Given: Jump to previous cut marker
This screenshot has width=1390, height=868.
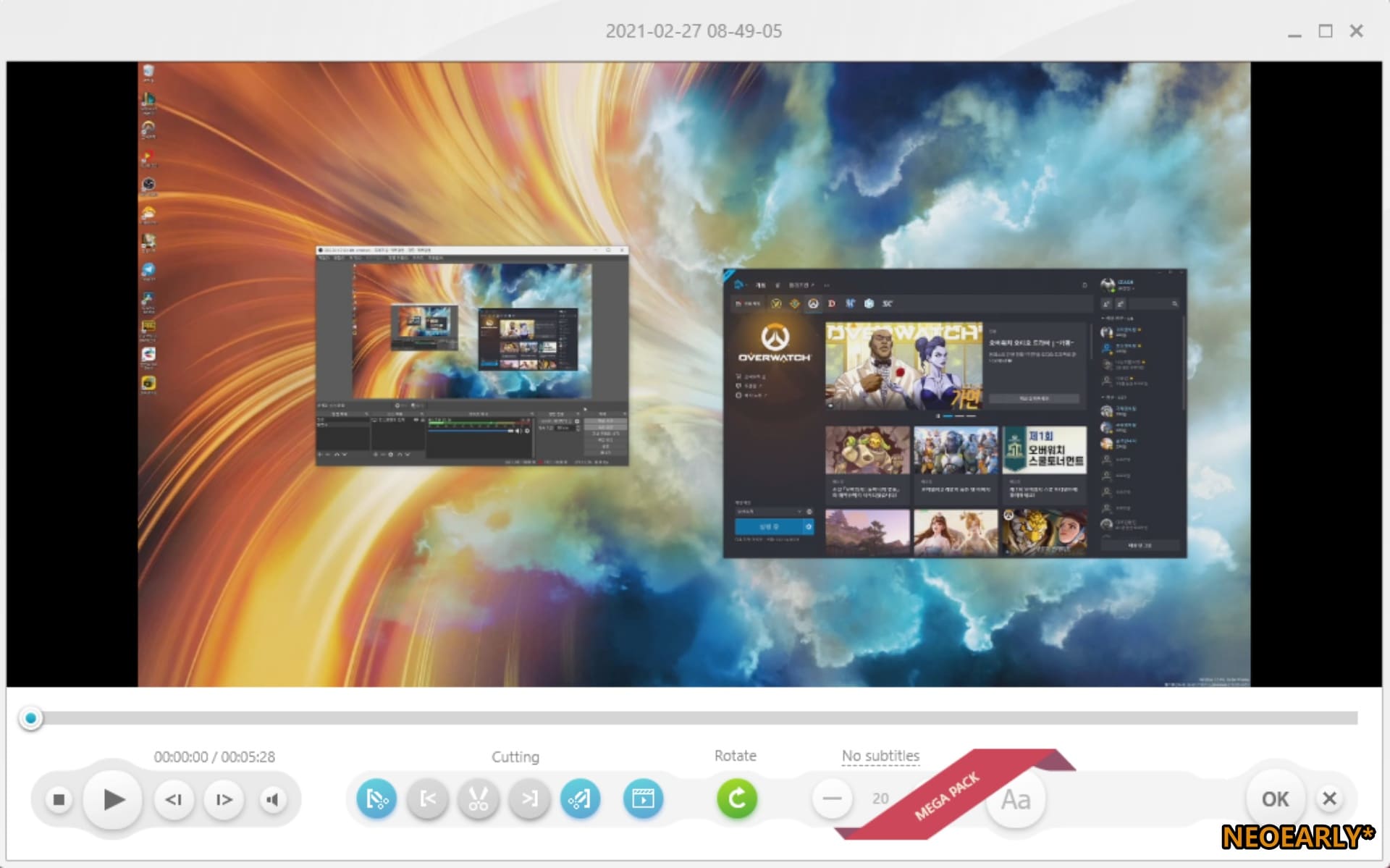Looking at the screenshot, I should [x=428, y=799].
